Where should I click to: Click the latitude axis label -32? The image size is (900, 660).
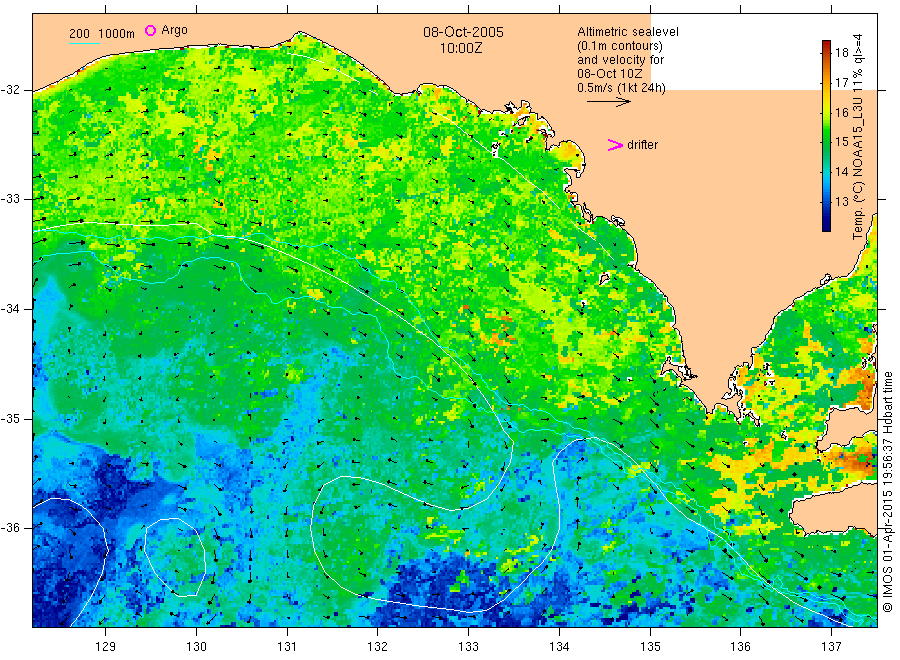point(10,90)
